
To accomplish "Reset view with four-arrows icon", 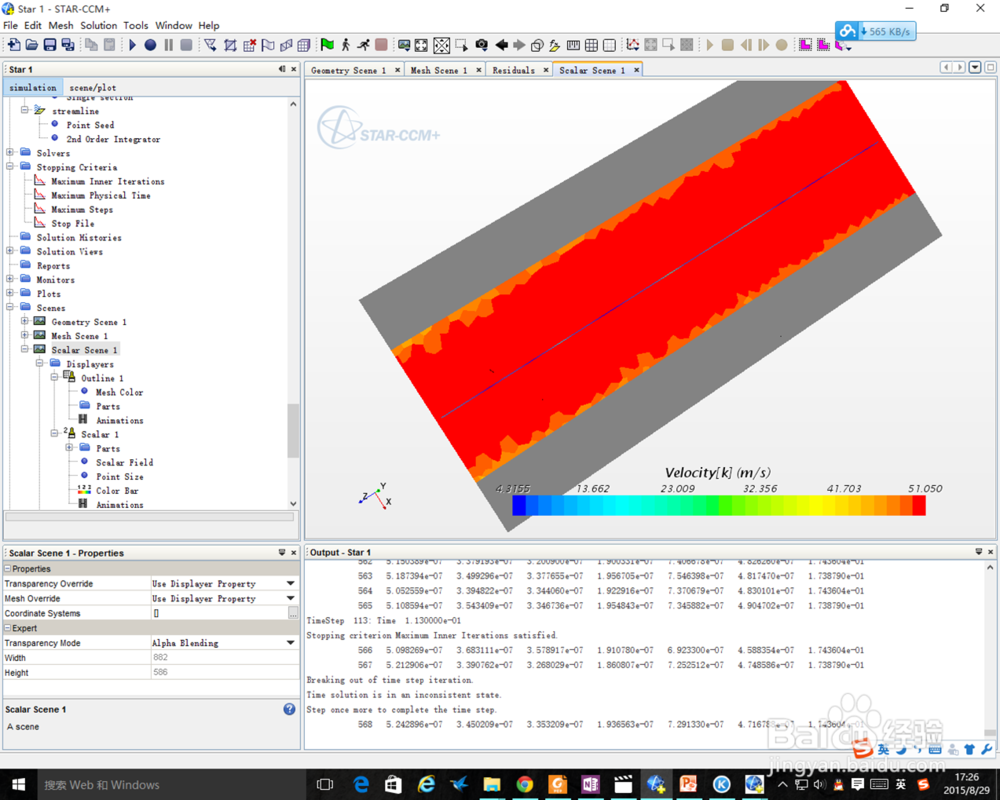I will (x=422, y=45).
